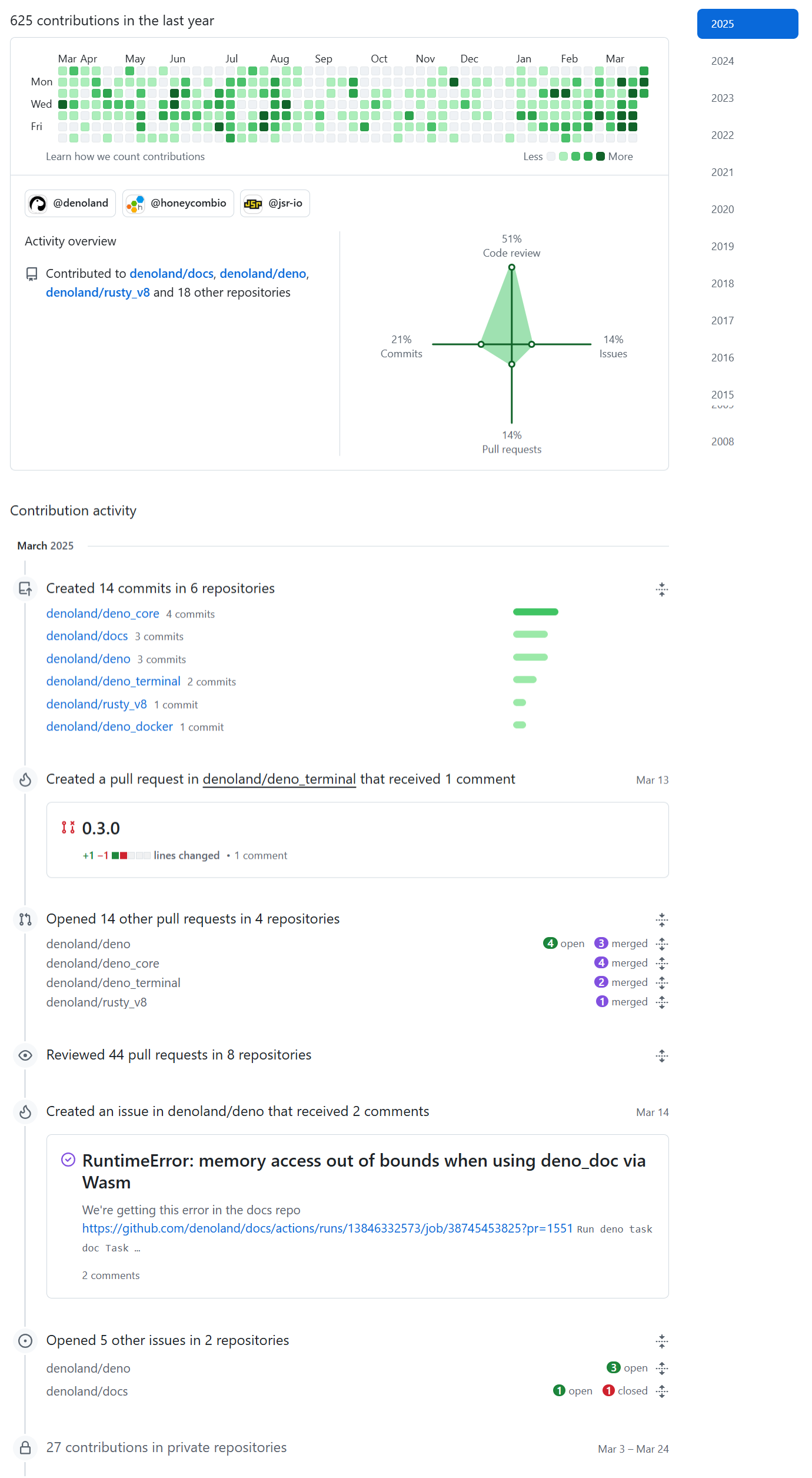The height and width of the screenshot is (1478, 812).
Task: Click the denoland organization avatar icon
Action: (38, 204)
